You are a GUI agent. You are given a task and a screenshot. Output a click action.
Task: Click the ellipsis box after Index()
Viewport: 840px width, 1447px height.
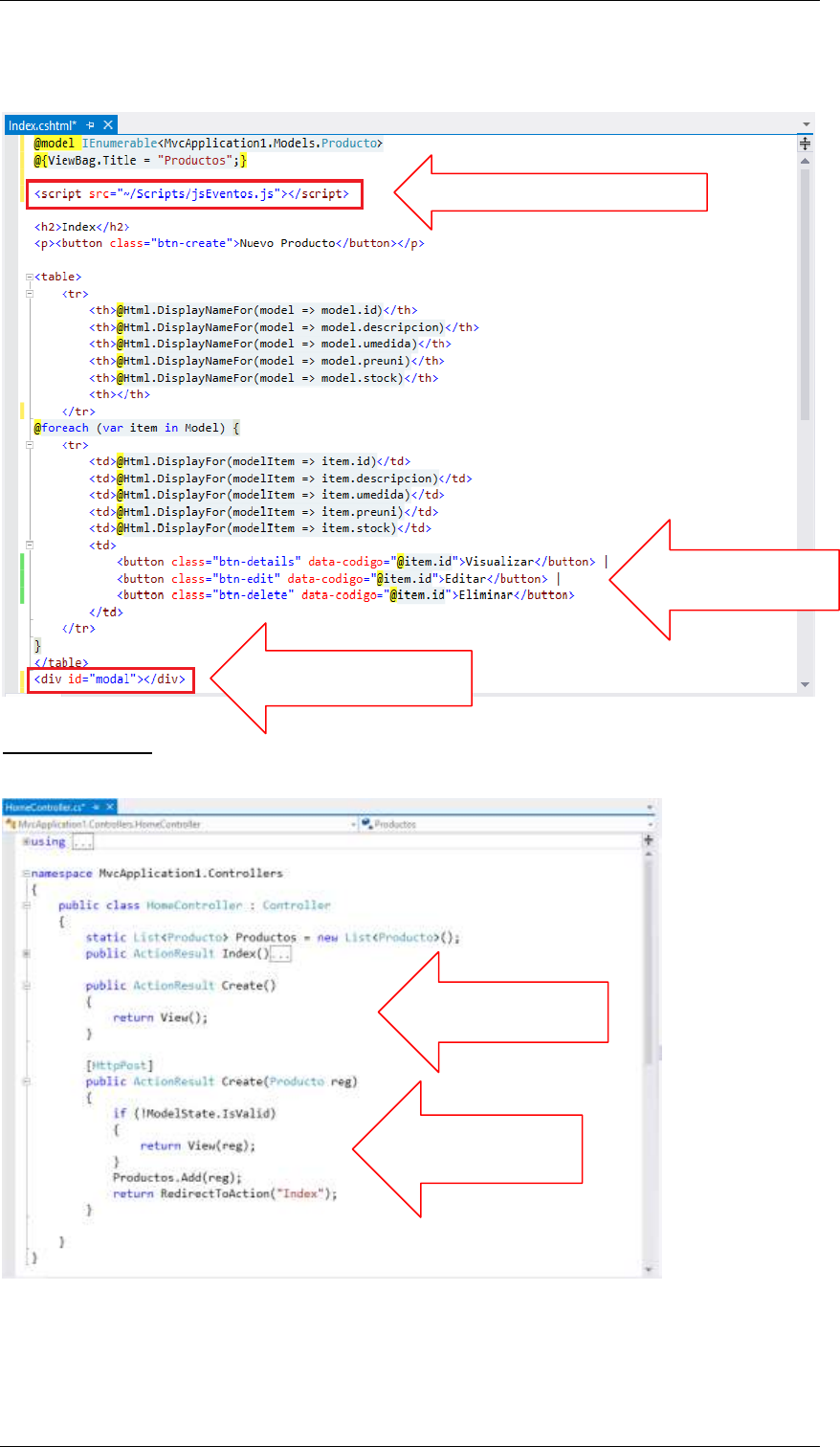(280, 954)
